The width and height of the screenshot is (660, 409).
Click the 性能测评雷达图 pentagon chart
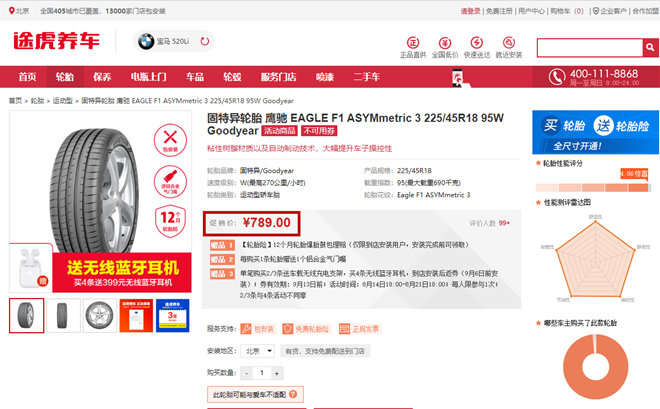595,259
